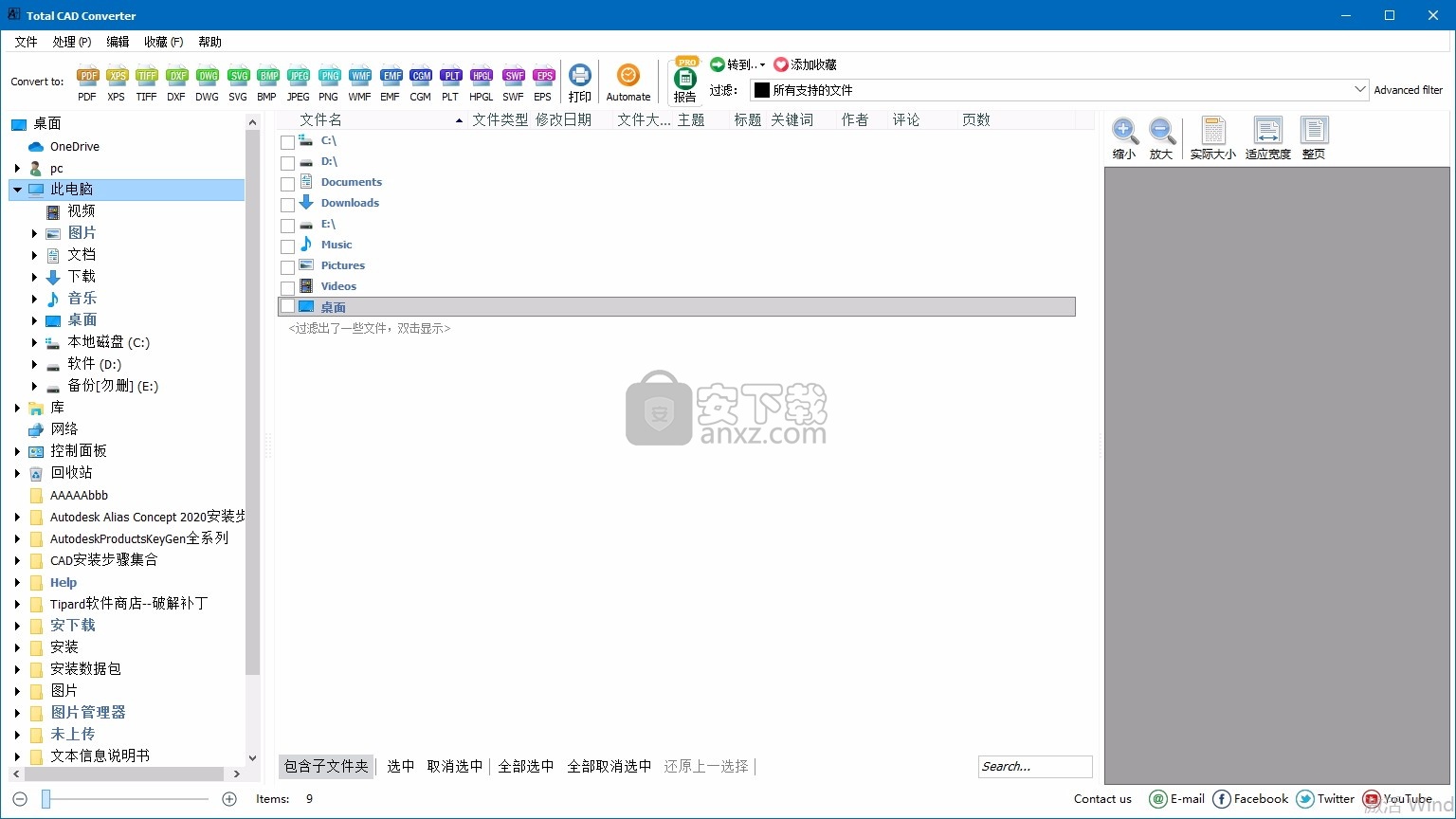Select the SWF conversion icon
This screenshot has width=1456, height=819.
click(513, 83)
